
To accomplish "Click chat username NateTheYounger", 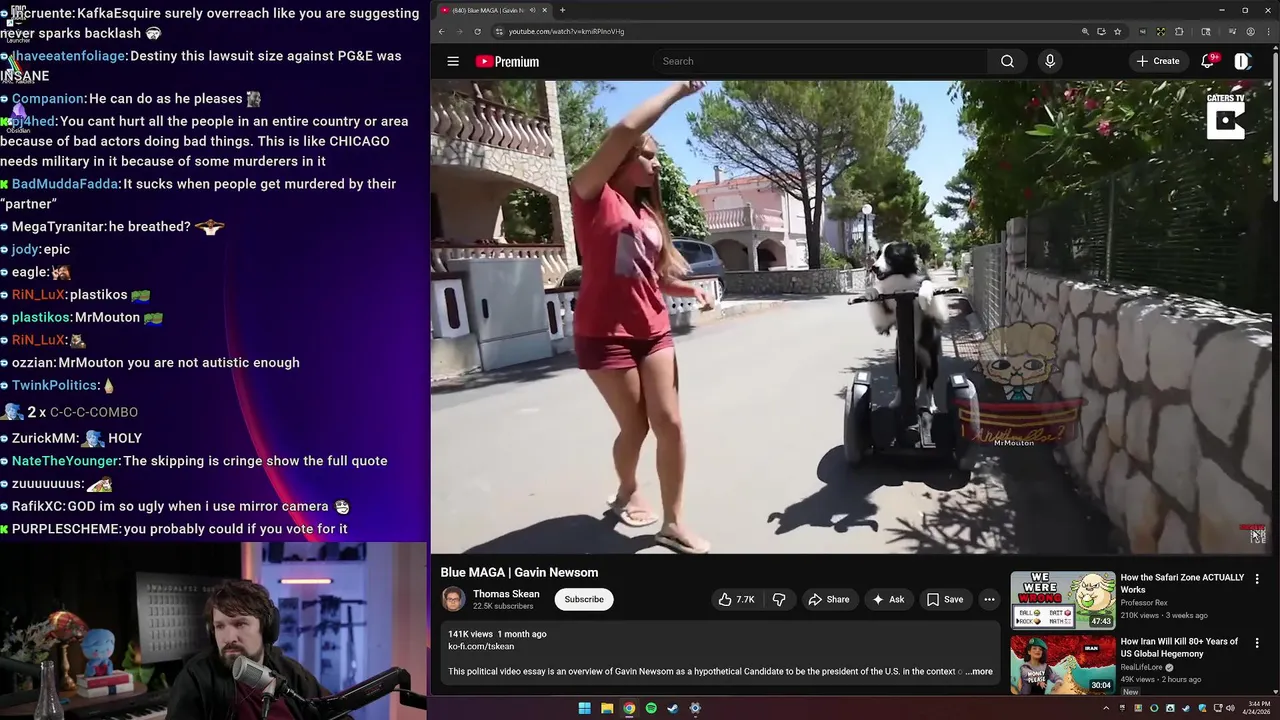I will click(x=65, y=461).
